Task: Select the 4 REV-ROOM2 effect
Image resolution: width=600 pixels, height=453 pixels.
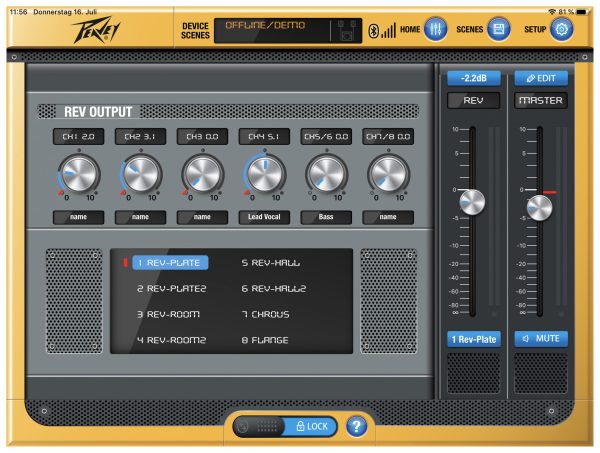Action: click(x=171, y=340)
